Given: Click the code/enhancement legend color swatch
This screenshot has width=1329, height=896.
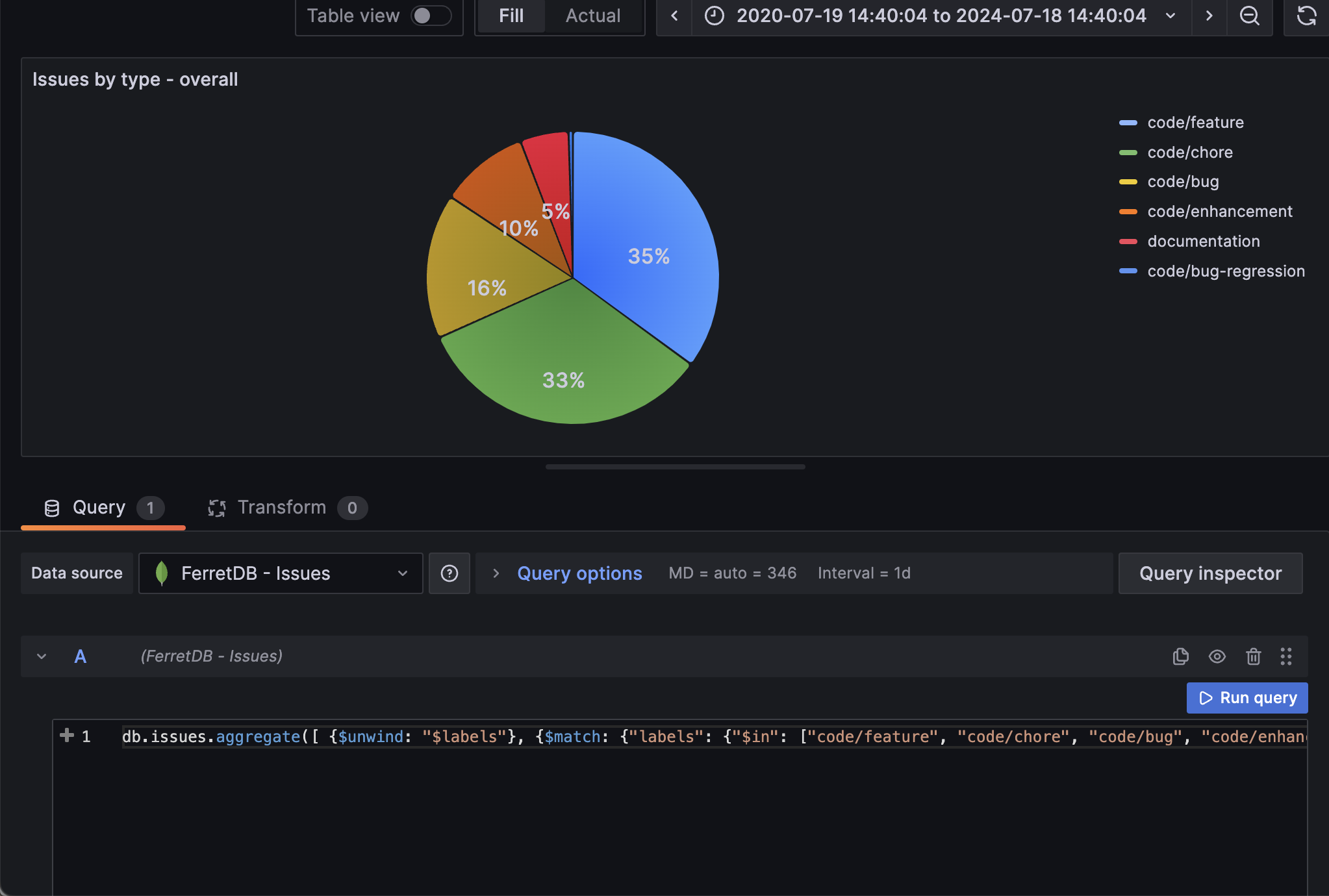Looking at the screenshot, I should [x=1128, y=212].
